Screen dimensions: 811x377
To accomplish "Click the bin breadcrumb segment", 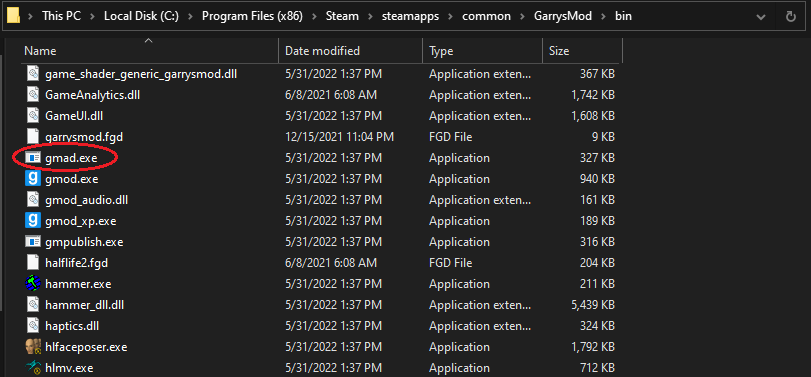I will [x=623, y=16].
